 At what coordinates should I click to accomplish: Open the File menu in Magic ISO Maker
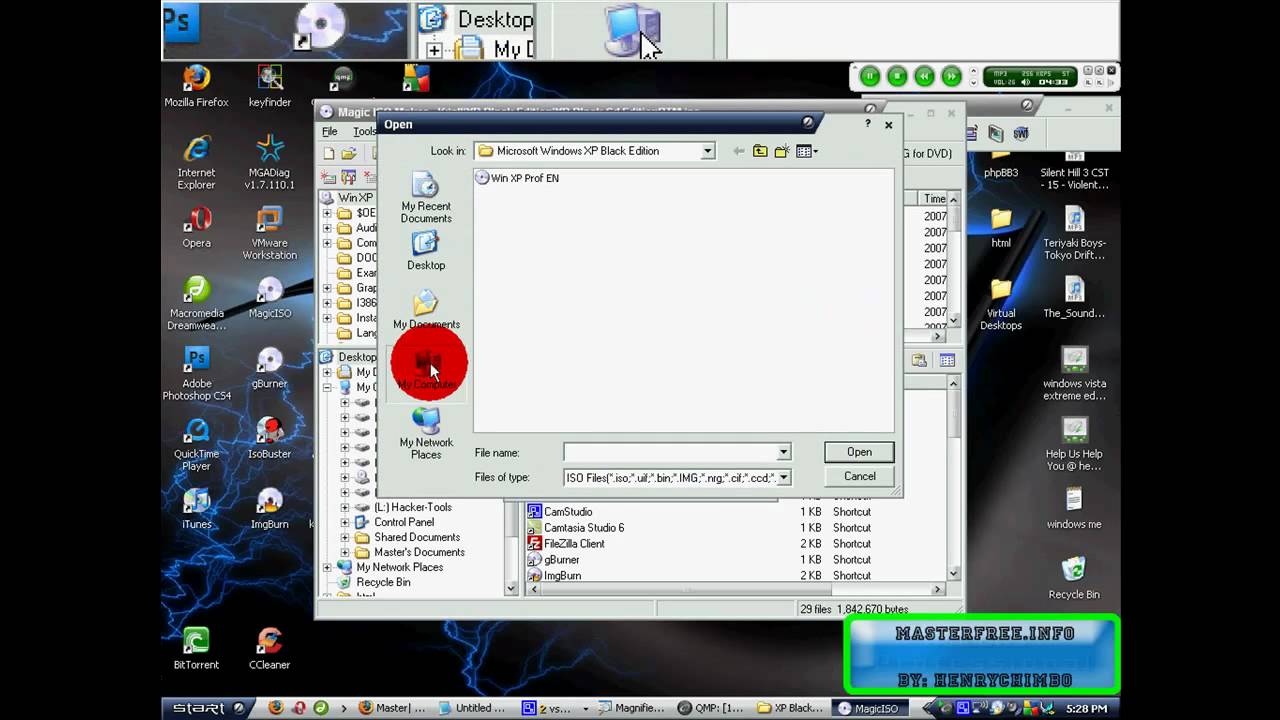[x=329, y=132]
